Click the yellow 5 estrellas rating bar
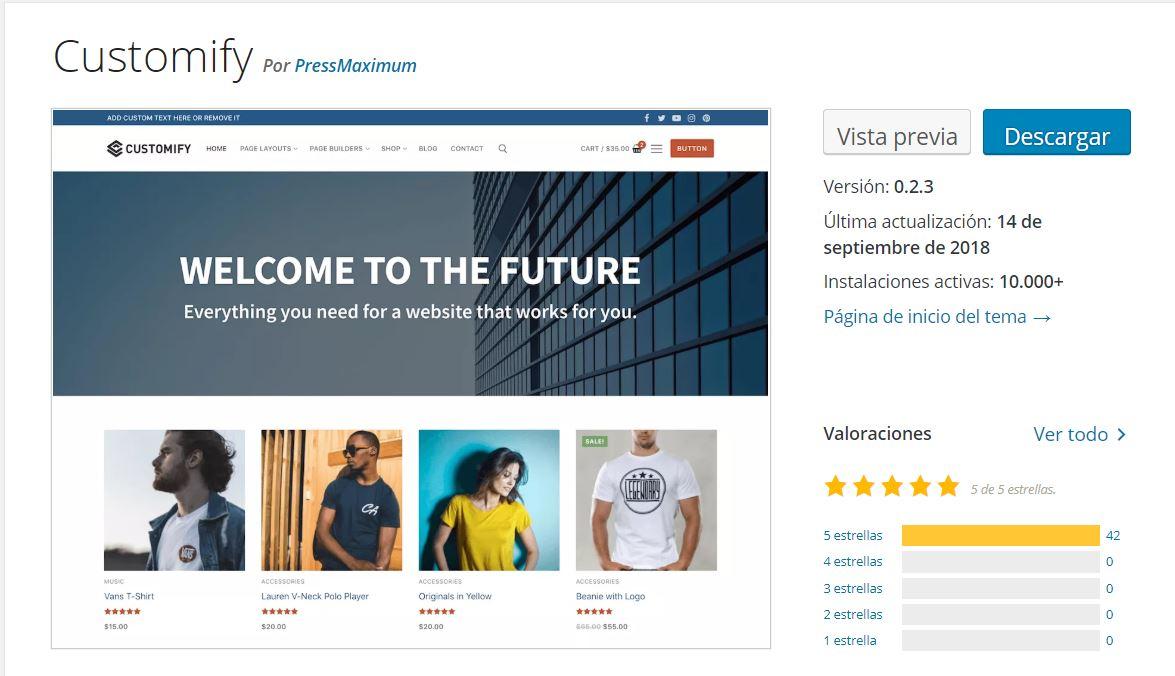 click(x=1000, y=534)
